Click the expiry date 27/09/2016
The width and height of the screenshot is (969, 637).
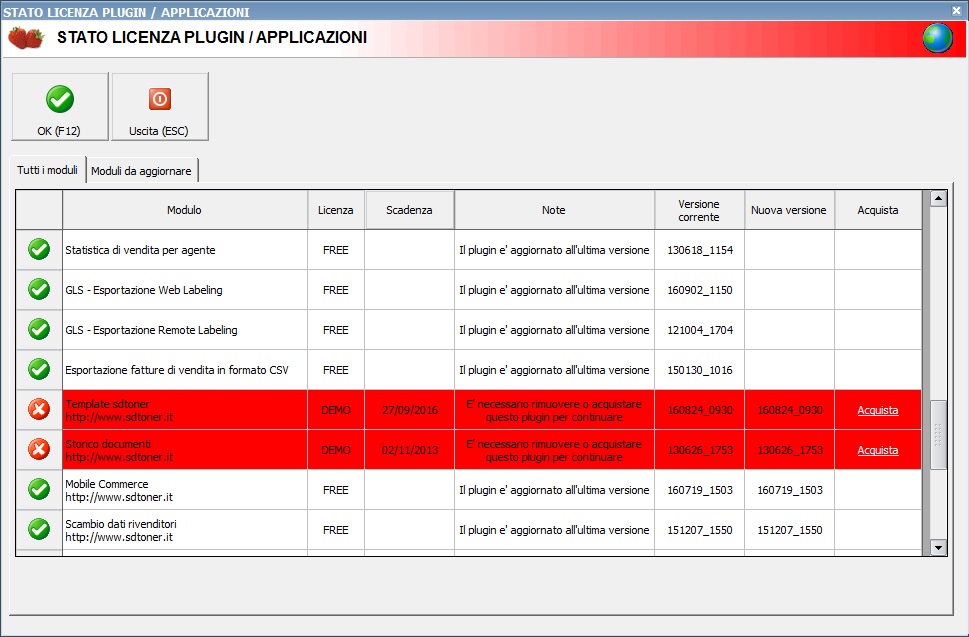(x=410, y=410)
